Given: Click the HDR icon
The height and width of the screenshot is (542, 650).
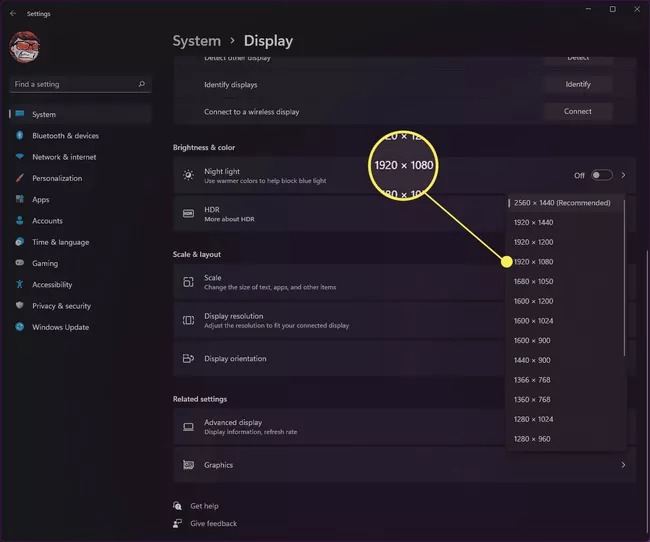Looking at the screenshot, I should click(188, 213).
